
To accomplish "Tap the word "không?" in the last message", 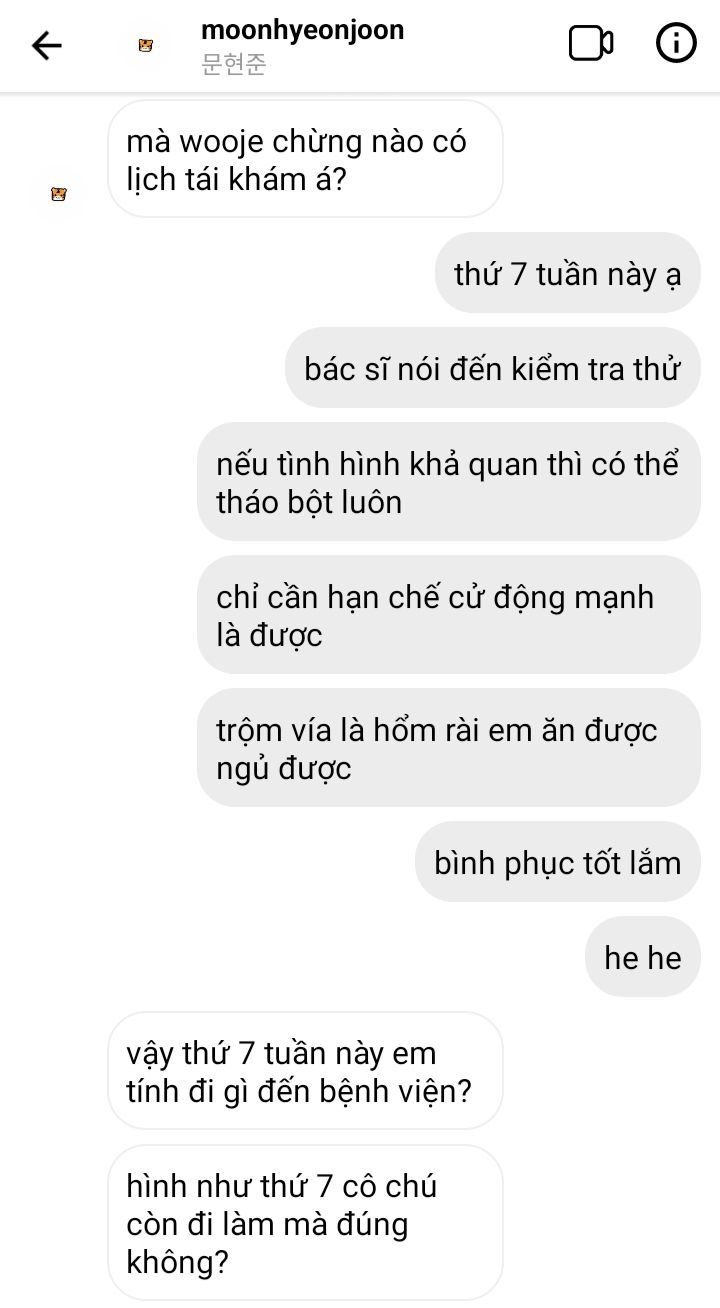I will (x=177, y=1262).
